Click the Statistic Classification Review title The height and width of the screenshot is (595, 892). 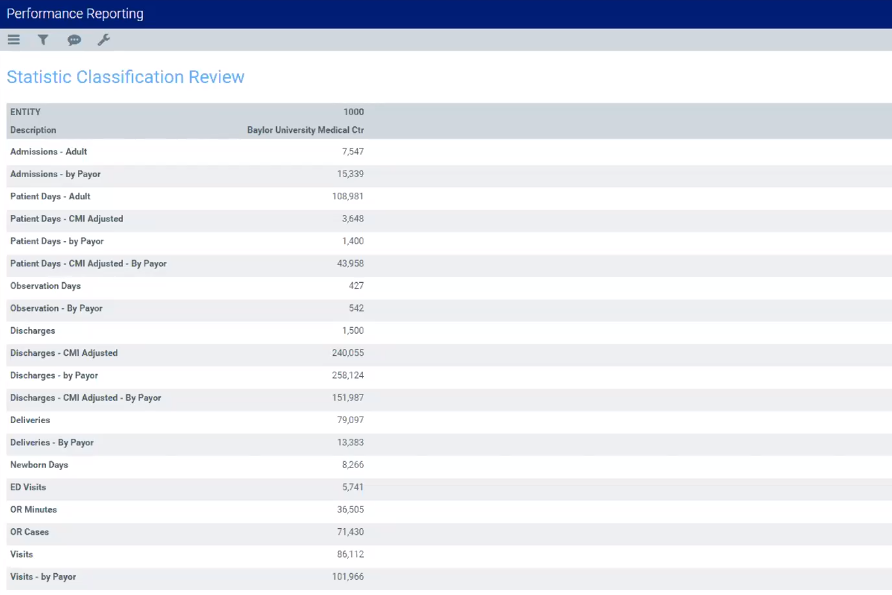(x=125, y=77)
